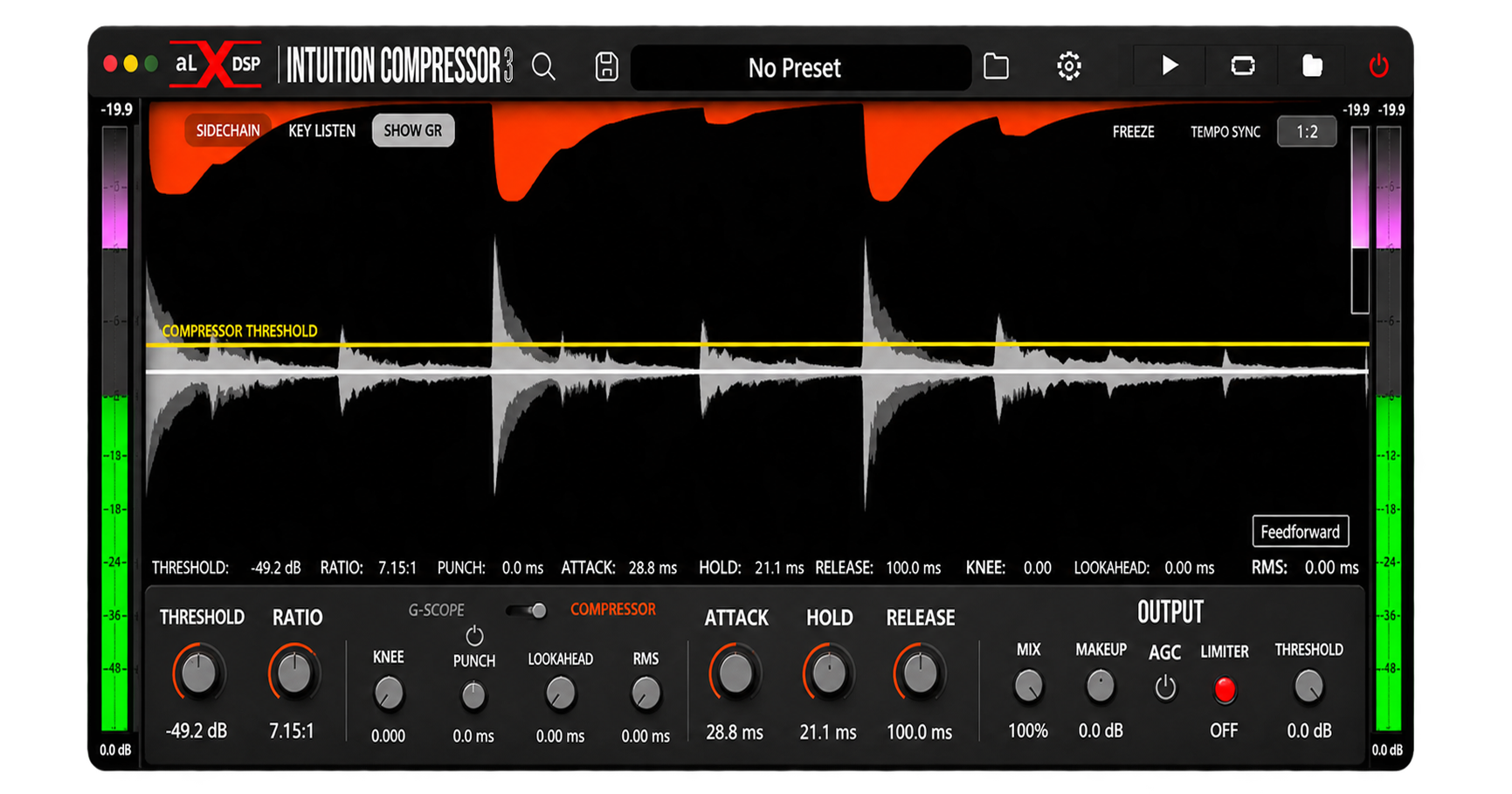Screen dimensions: 1512x794
Task: Click the yellow COMPRESSOR THRESHOLD line
Action: [756, 344]
